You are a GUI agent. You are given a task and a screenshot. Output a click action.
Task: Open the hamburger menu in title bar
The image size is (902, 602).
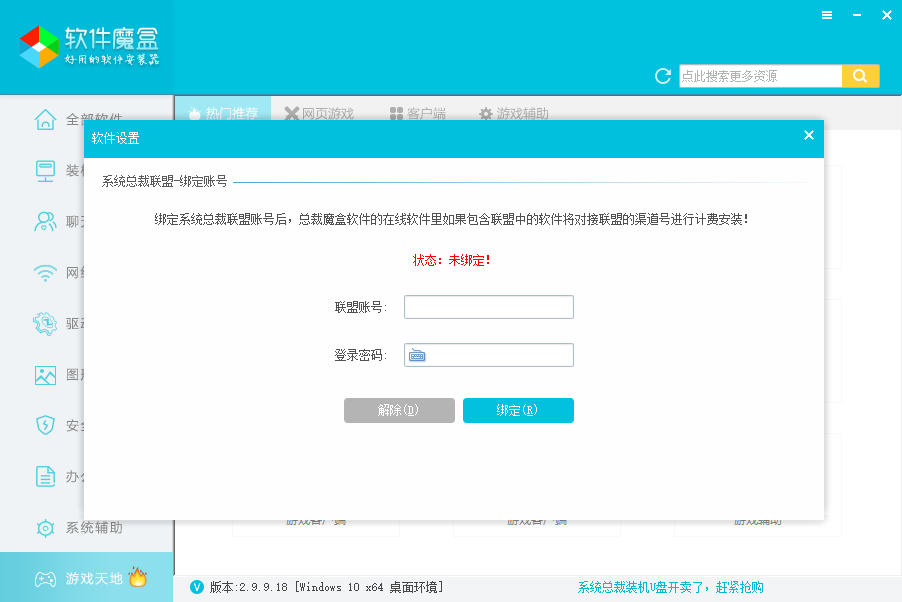click(827, 16)
